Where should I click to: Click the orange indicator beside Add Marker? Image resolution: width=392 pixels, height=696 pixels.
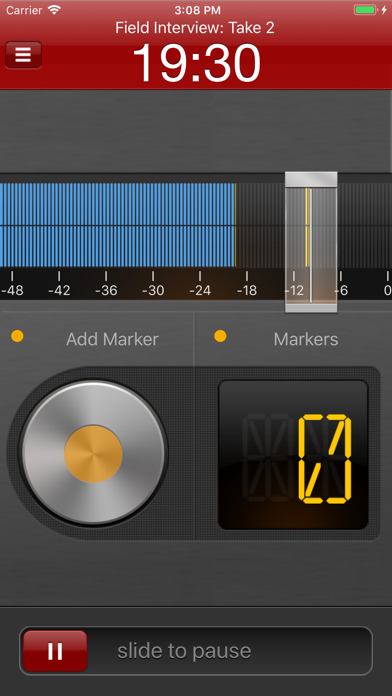coord(17,336)
